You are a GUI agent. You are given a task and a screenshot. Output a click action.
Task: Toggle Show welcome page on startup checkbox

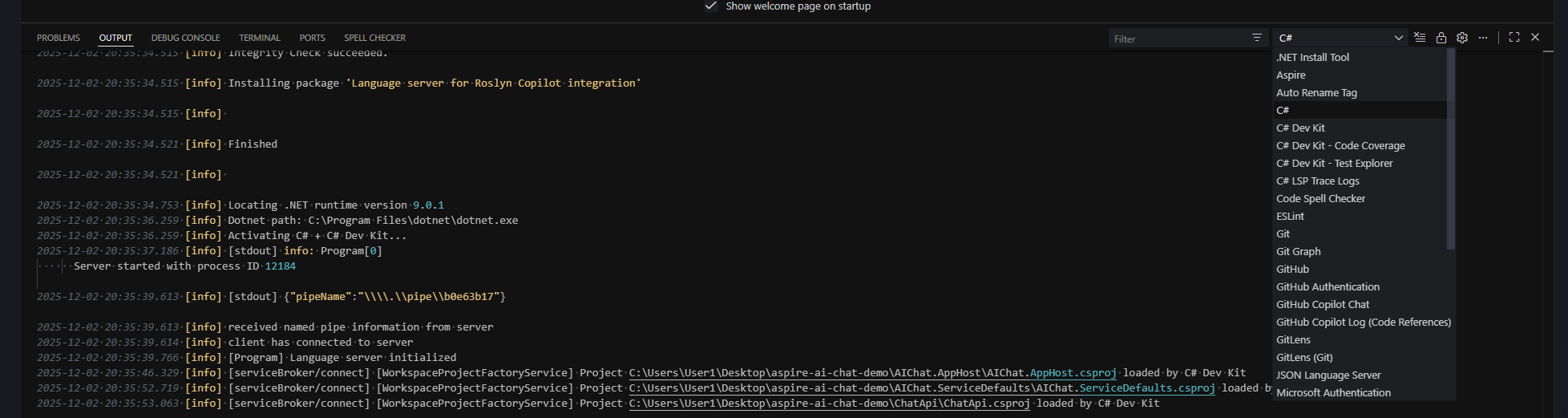coord(711,6)
